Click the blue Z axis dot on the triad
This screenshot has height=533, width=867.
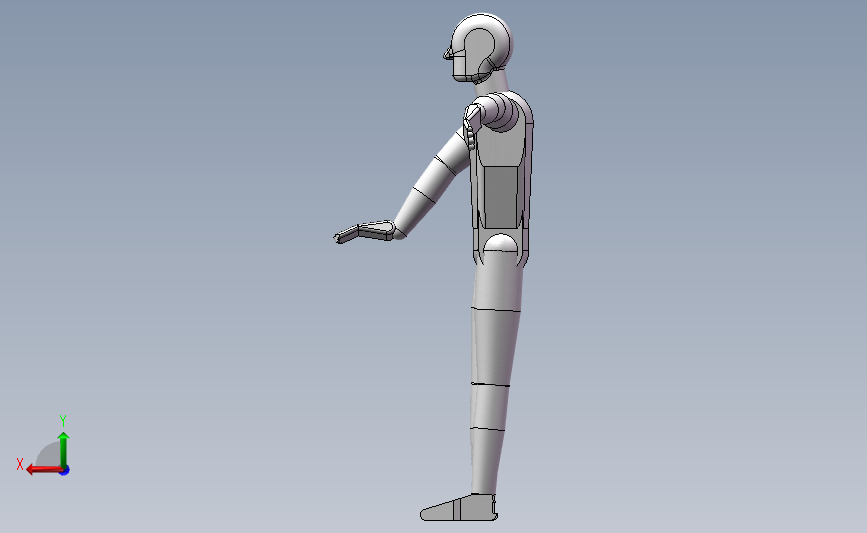(x=65, y=471)
